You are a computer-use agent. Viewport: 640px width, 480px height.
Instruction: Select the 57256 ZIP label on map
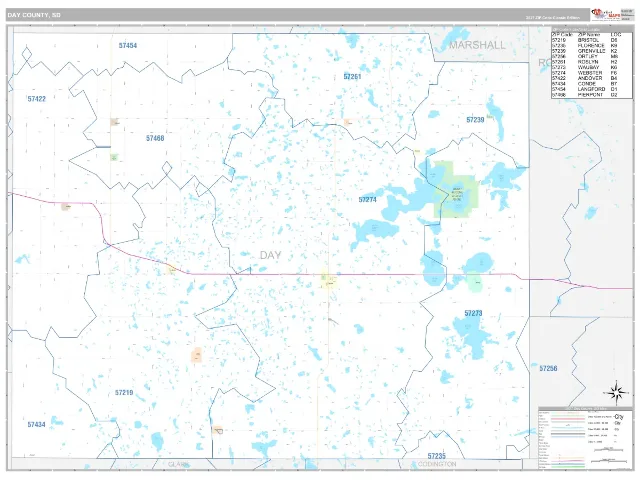pyautogui.click(x=548, y=368)
